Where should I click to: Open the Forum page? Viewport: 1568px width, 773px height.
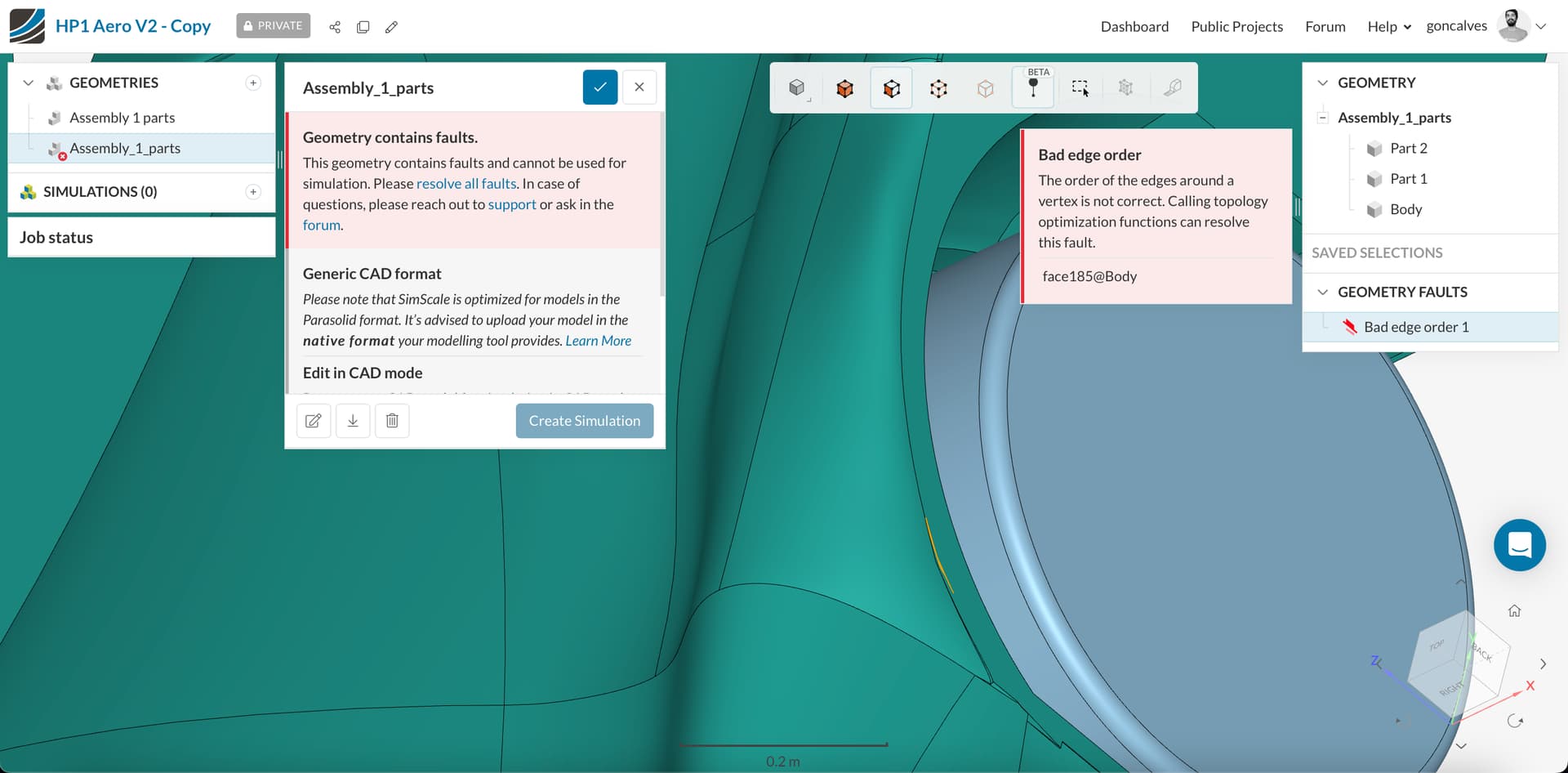point(1325,27)
